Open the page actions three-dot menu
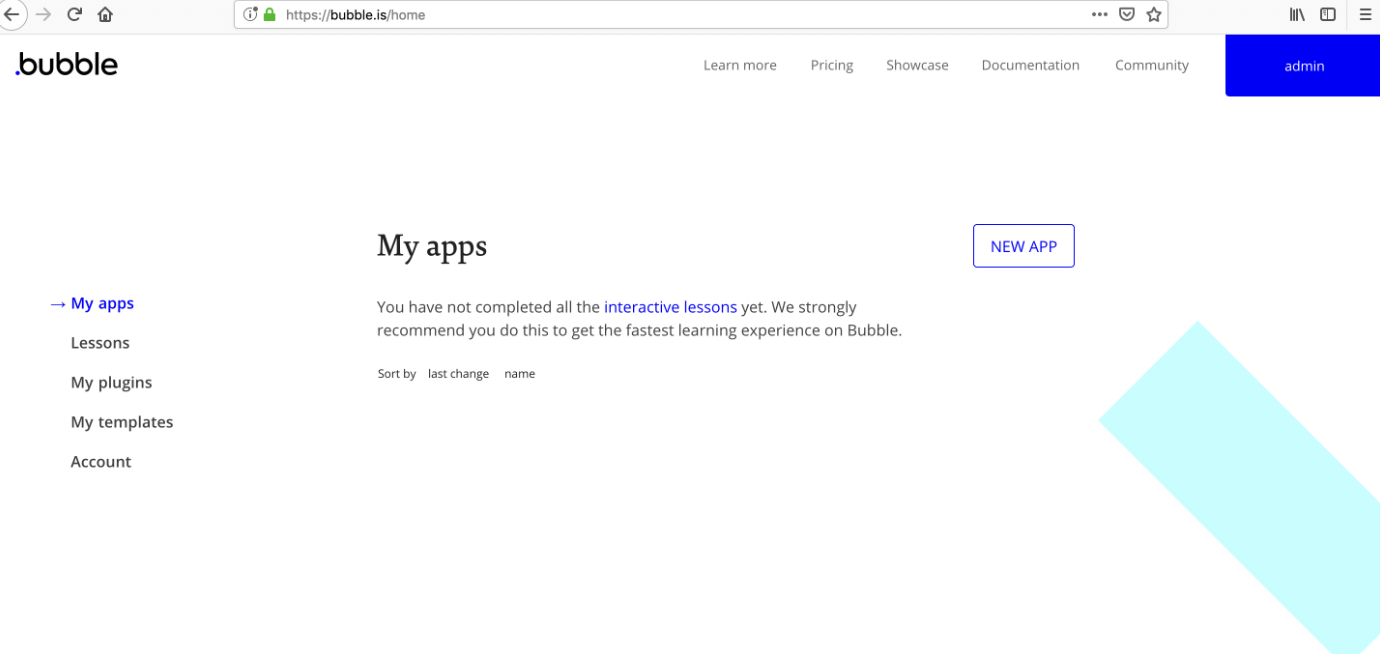The width and height of the screenshot is (1380, 654). [1099, 15]
